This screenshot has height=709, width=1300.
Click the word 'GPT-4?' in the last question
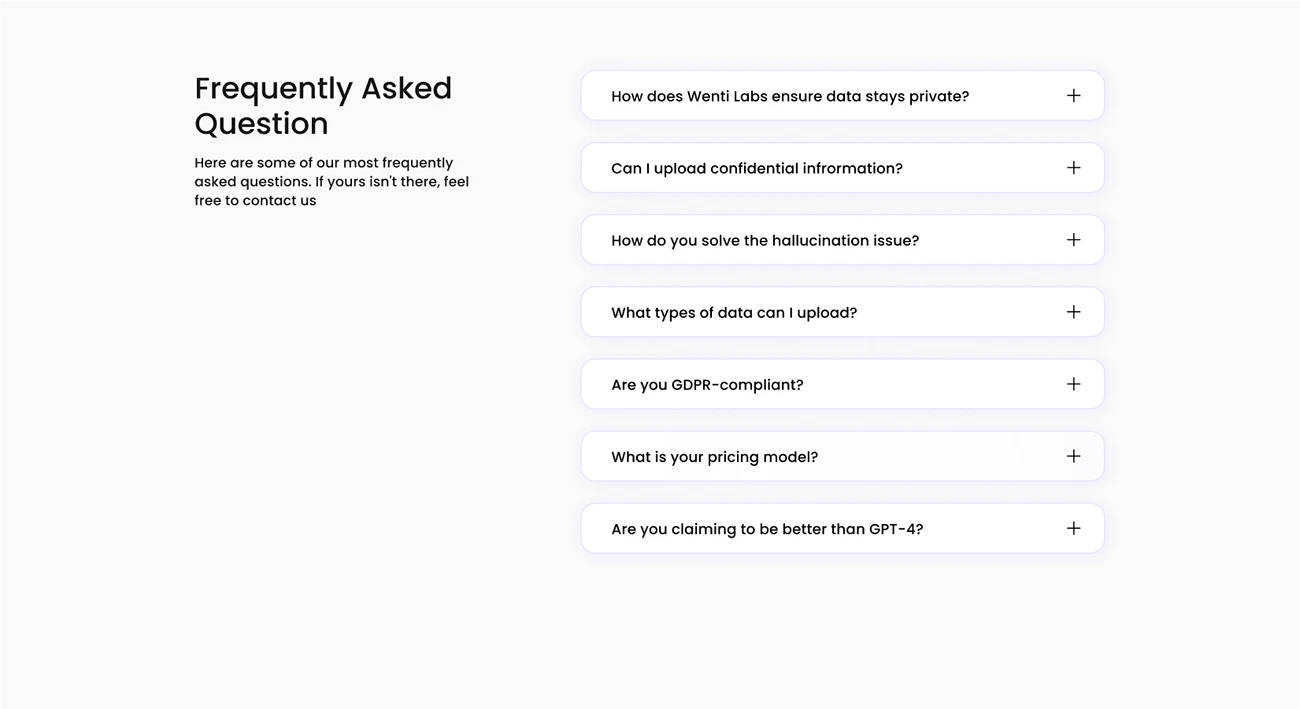tap(896, 529)
